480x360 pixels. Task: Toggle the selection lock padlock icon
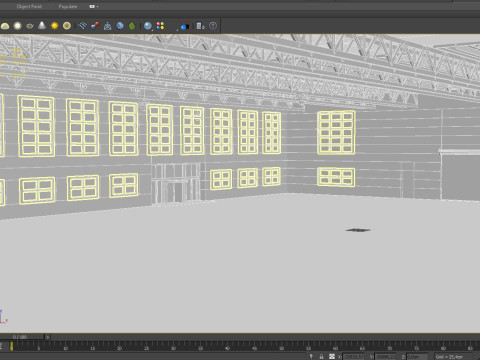tap(321, 356)
